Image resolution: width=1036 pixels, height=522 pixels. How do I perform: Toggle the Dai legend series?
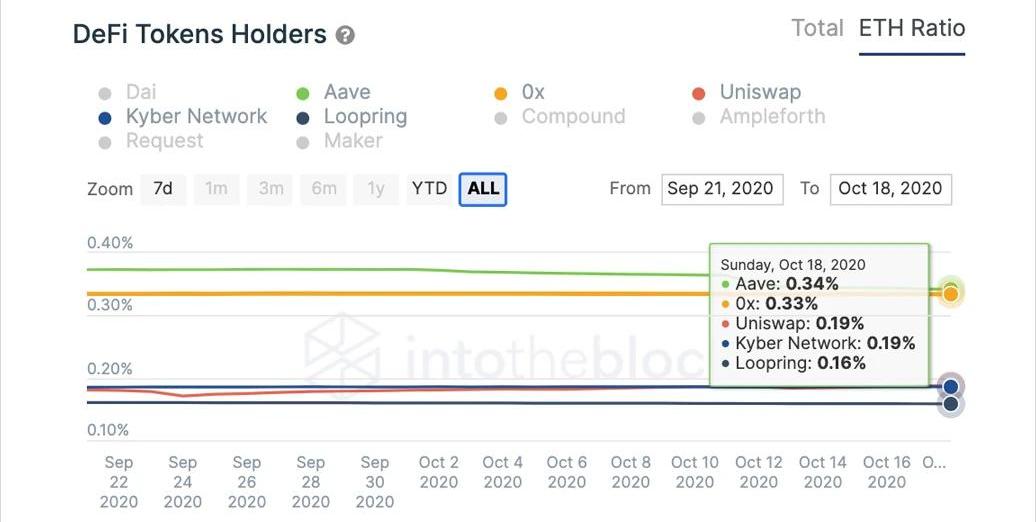(x=141, y=92)
